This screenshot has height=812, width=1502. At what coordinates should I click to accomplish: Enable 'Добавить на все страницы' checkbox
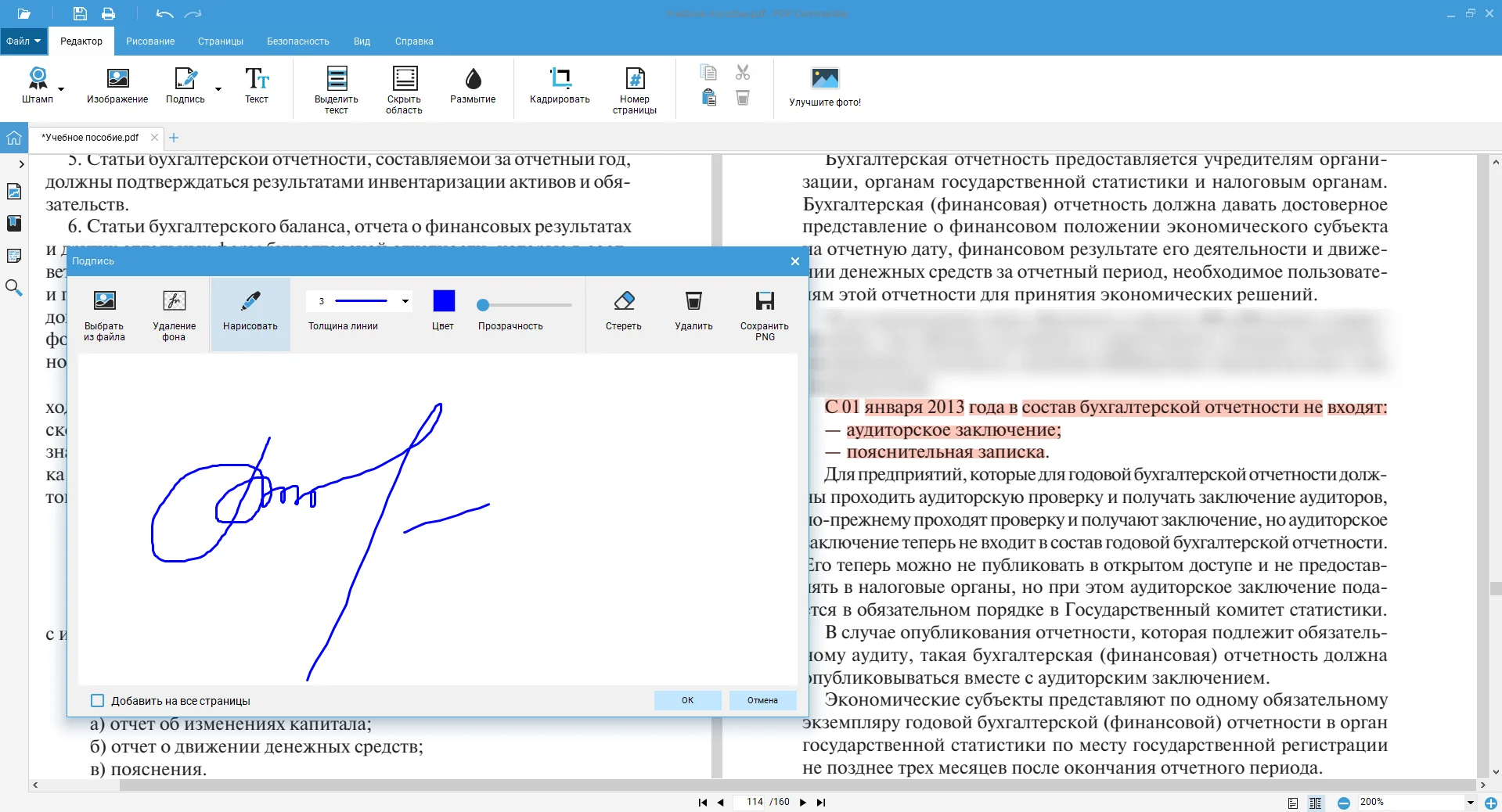point(98,701)
